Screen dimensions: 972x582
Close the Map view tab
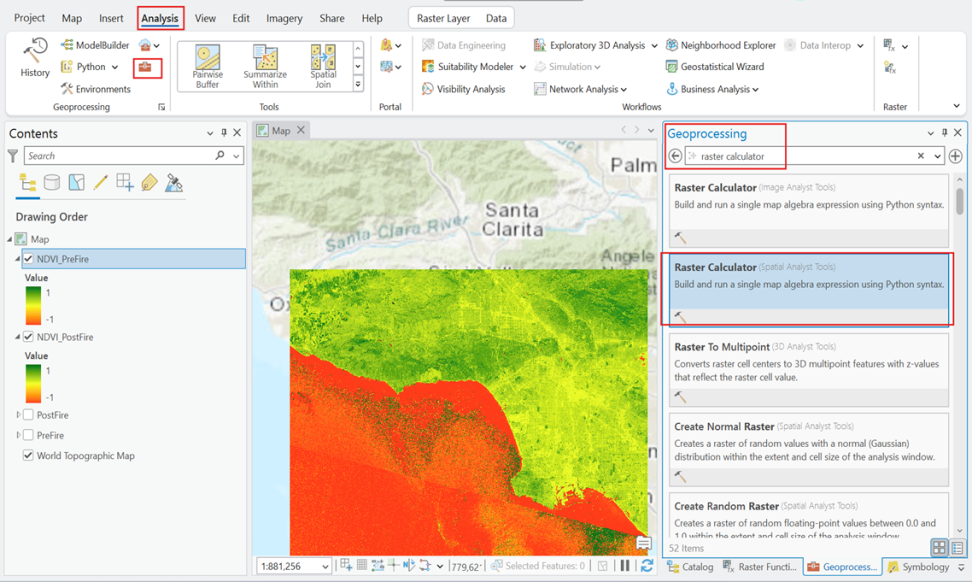click(x=301, y=130)
